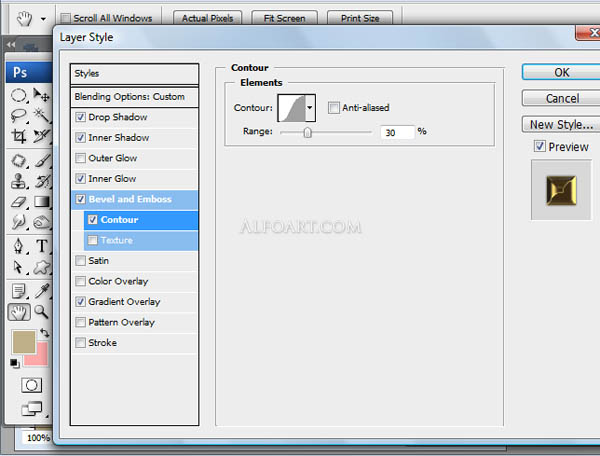Toggle Quick Mask mode
The image size is (600, 456).
point(31,385)
